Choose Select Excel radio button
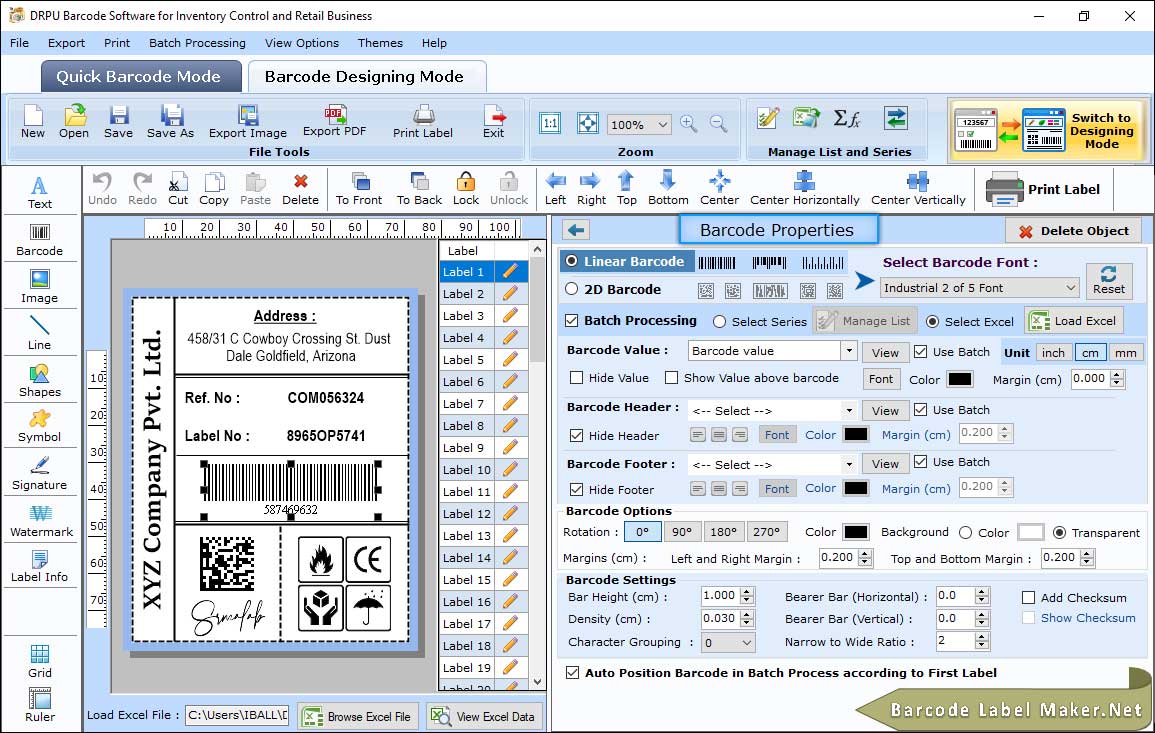 click(933, 321)
